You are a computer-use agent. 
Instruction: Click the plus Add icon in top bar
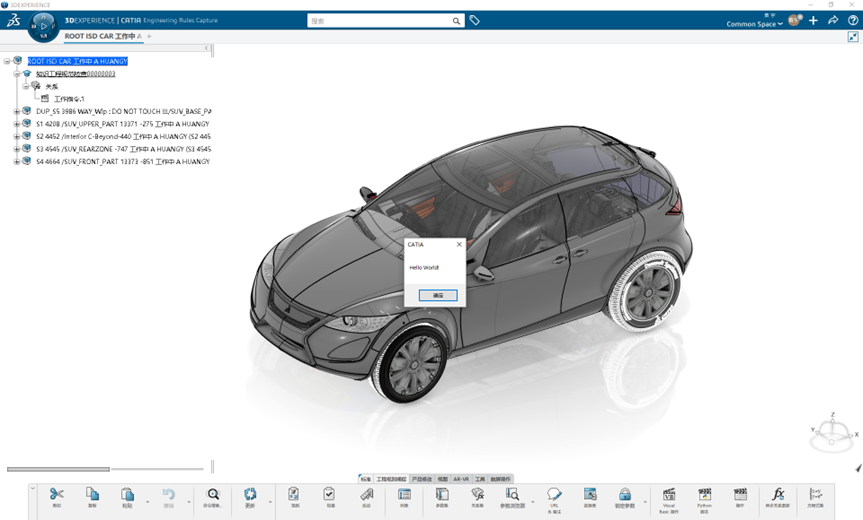pyautogui.click(x=813, y=20)
